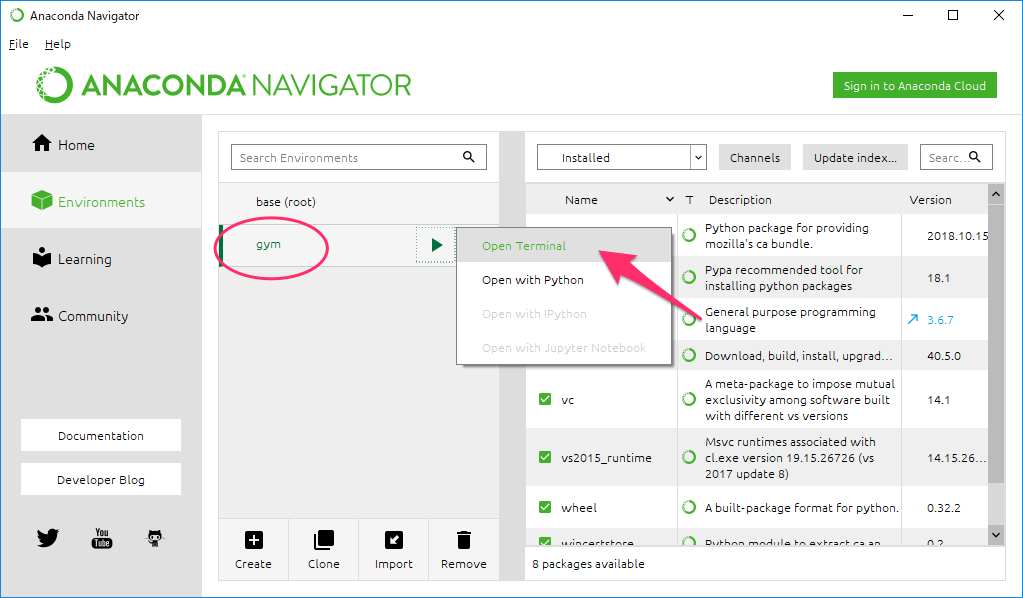
Task: Click the type circle for the mozilla ca bundle package
Action: (689, 235)
